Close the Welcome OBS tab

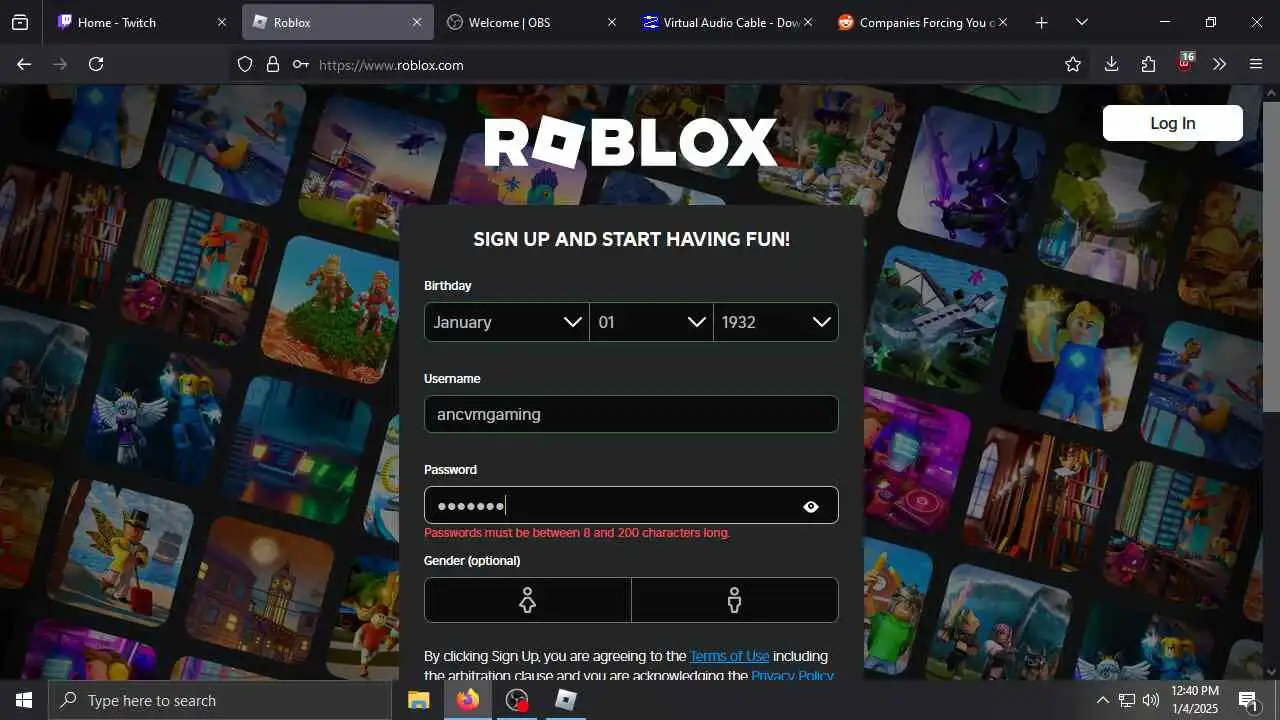click(612, 22)
